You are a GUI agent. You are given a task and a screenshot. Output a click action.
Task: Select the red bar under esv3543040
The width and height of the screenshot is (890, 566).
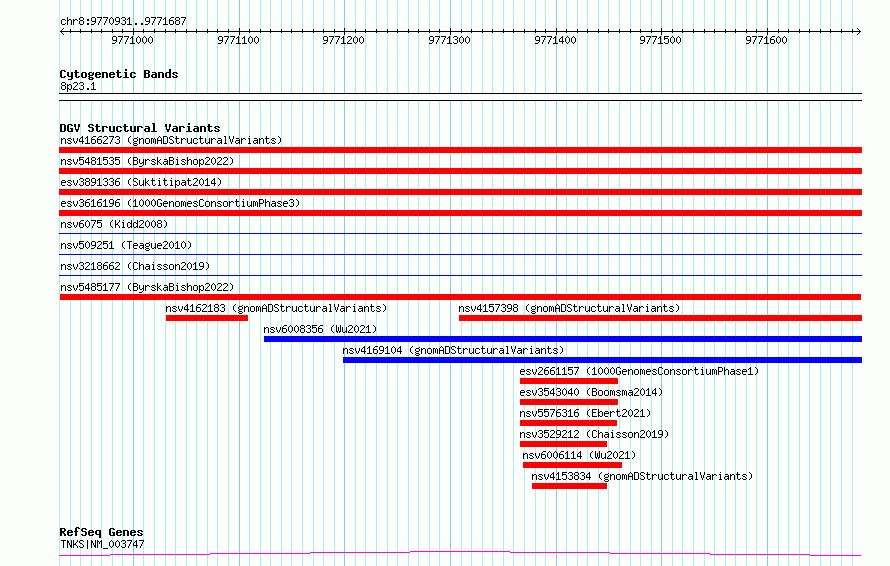pyautogui.click(x=569, y=402)
